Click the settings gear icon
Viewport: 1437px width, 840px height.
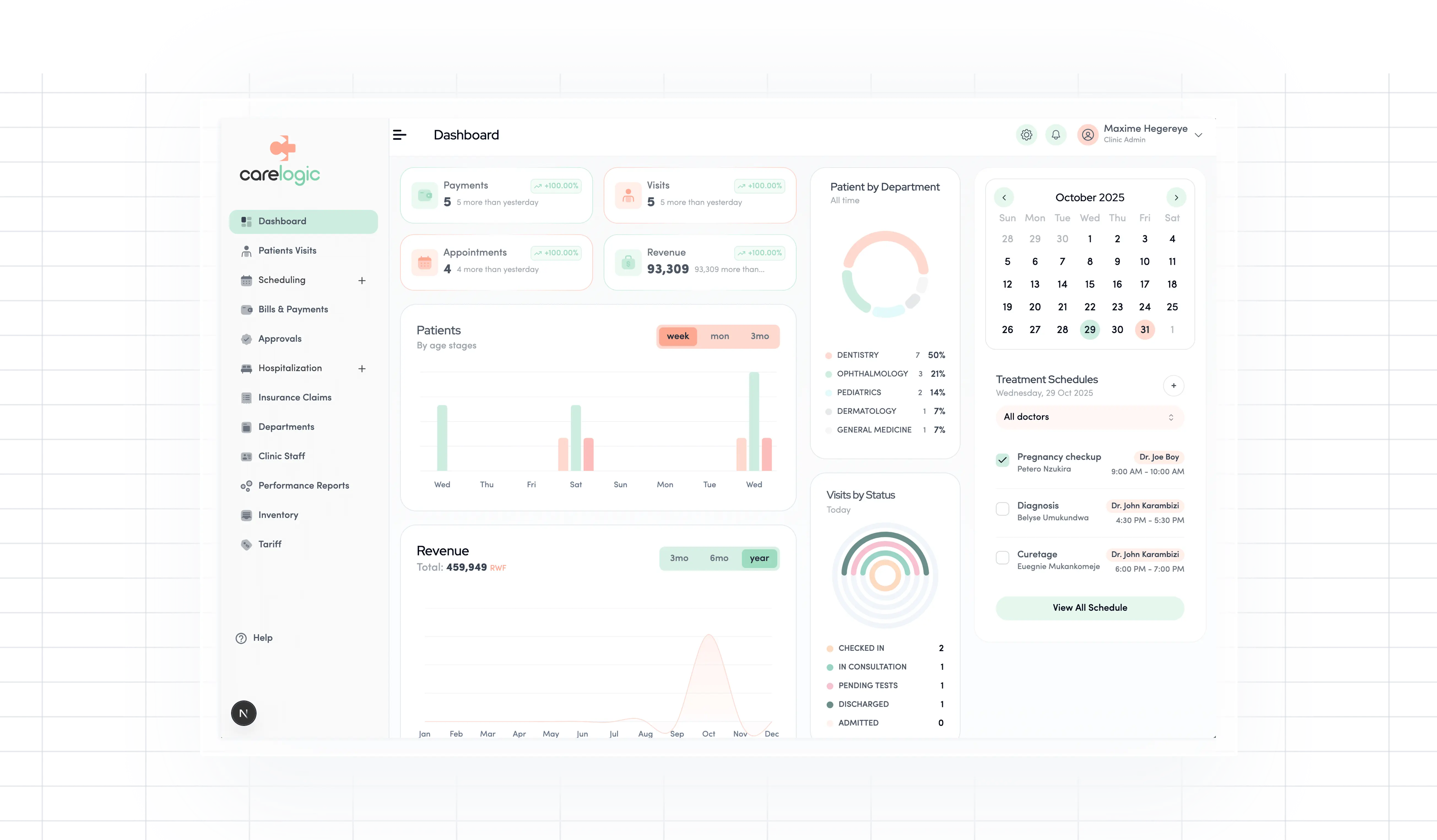click(x=1026, y=135)
